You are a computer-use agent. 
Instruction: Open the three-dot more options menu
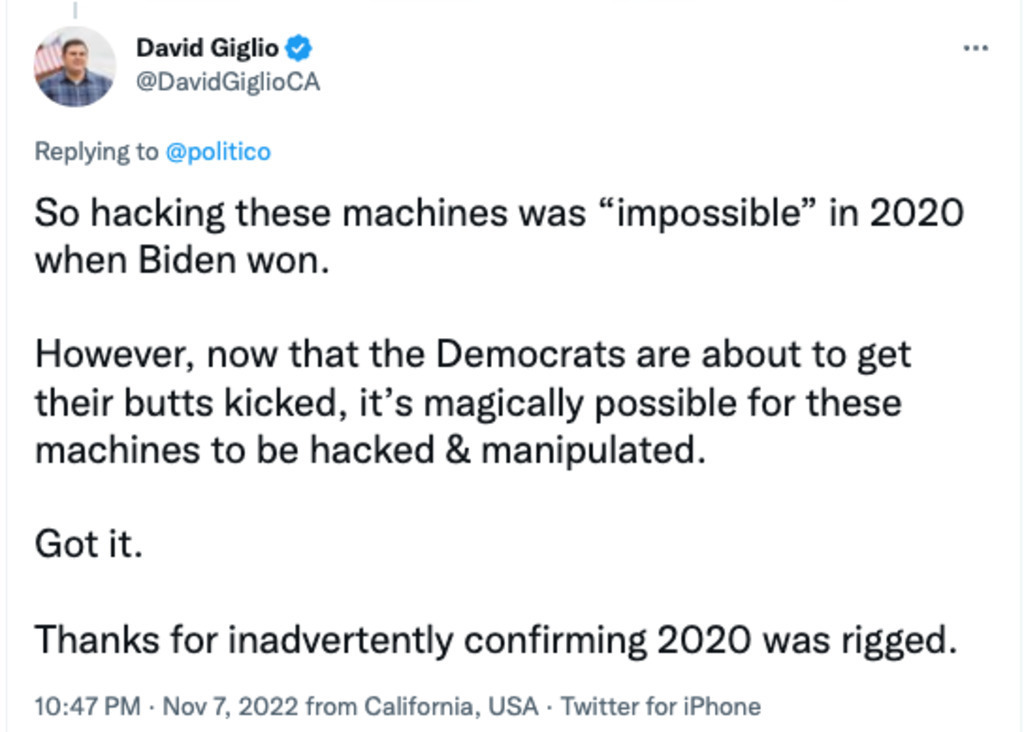[x=974, y=48]
